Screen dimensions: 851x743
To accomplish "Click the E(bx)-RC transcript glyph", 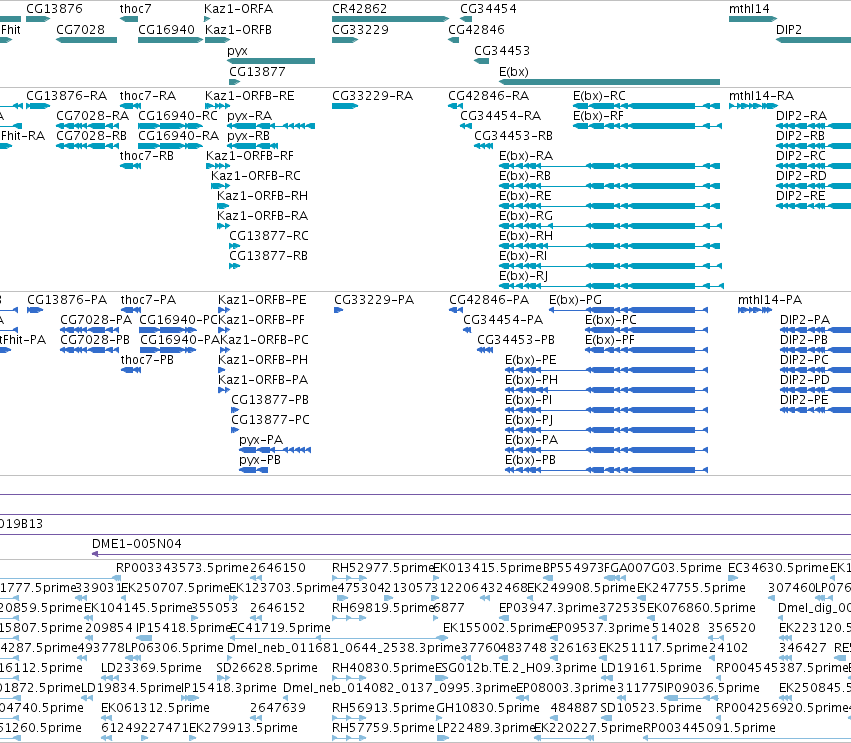I will [x=646, y=106].
